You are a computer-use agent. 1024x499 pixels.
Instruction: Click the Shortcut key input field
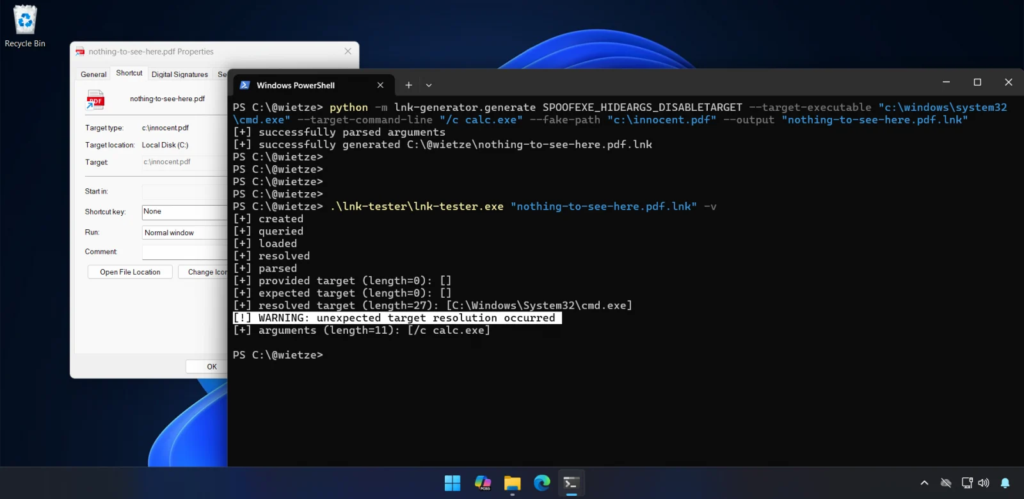pos(184,212)
